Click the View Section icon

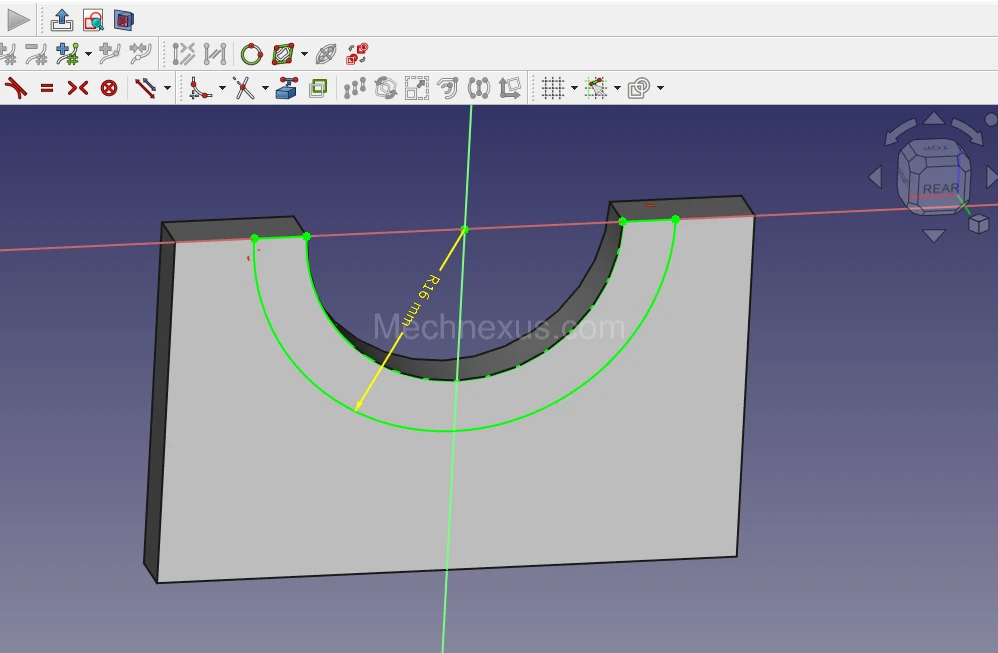coord(123,19)
